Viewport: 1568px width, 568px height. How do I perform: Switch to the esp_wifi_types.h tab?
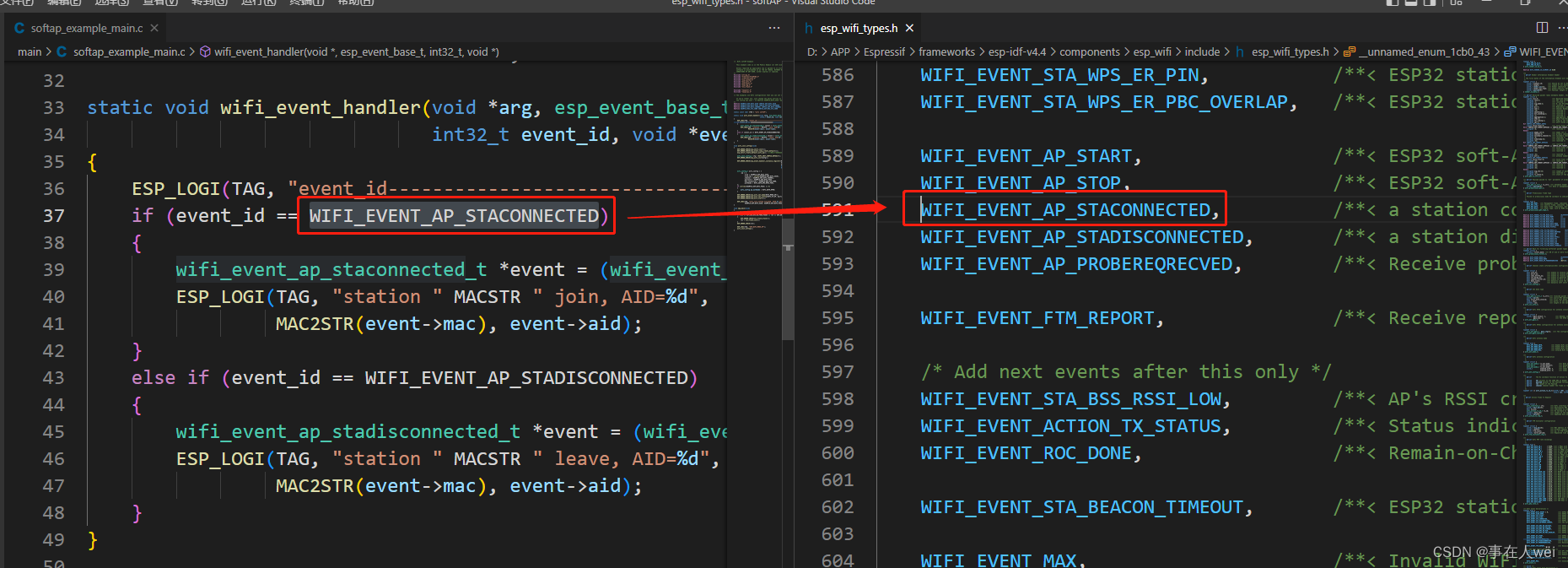pos(859,28)
